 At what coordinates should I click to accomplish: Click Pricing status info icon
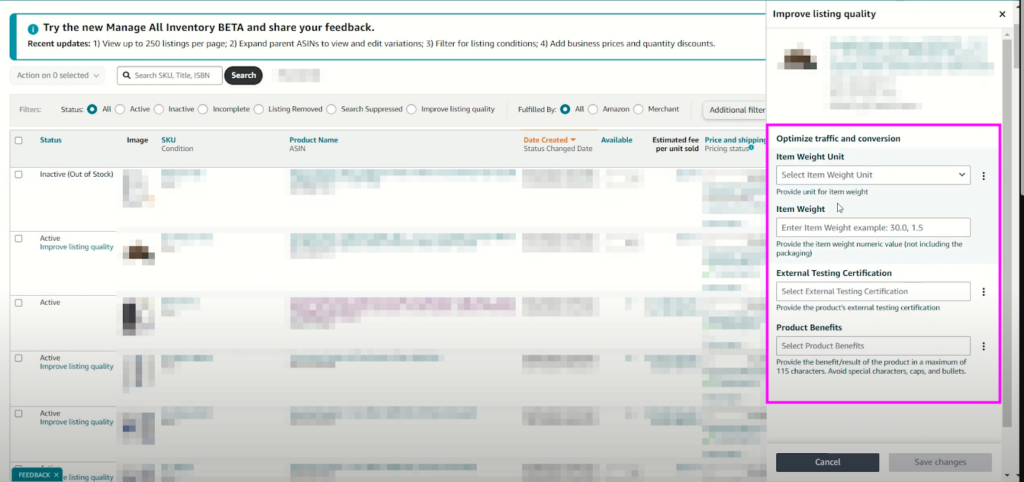(x=751, y=148)
